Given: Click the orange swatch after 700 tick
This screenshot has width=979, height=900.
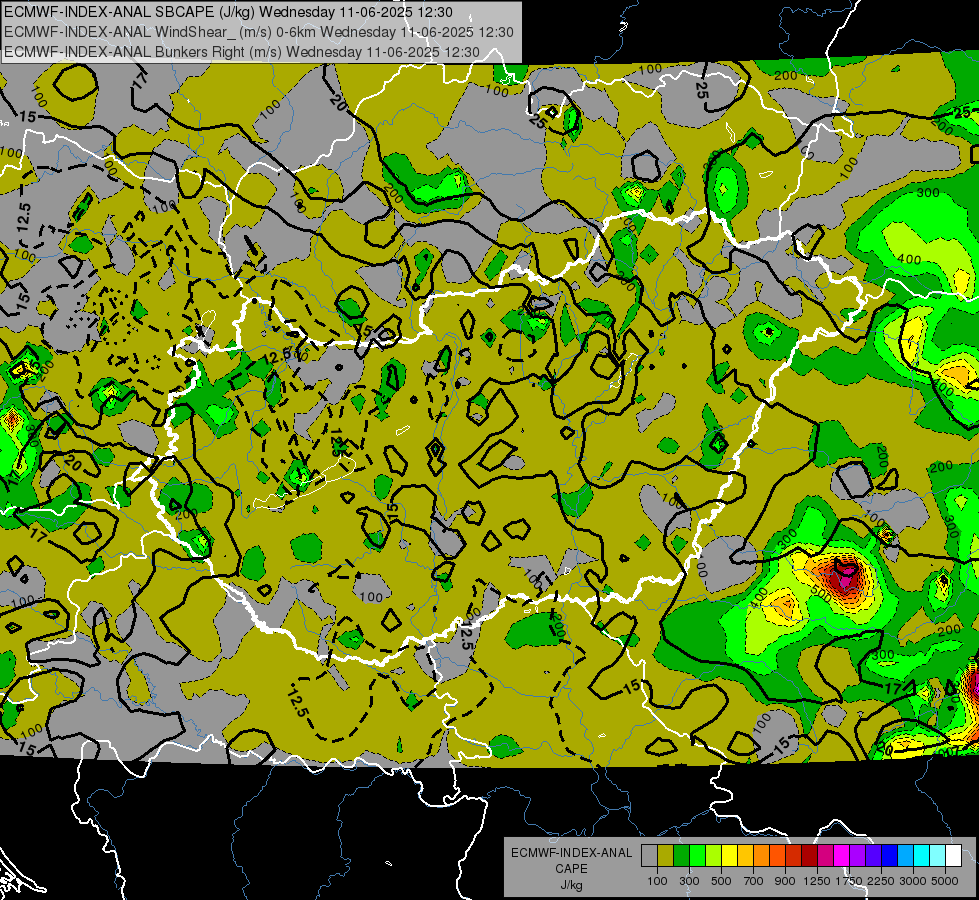Looking at the screenshot, I should pos(762,856).
